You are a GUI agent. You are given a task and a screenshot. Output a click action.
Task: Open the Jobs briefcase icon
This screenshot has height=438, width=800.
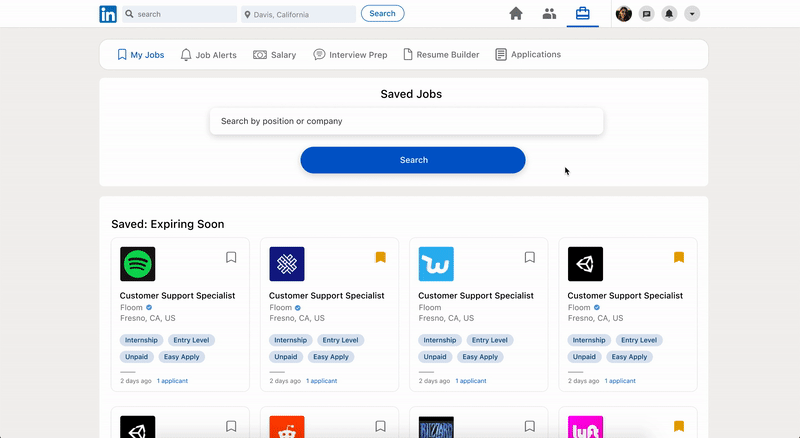point(583,14)
